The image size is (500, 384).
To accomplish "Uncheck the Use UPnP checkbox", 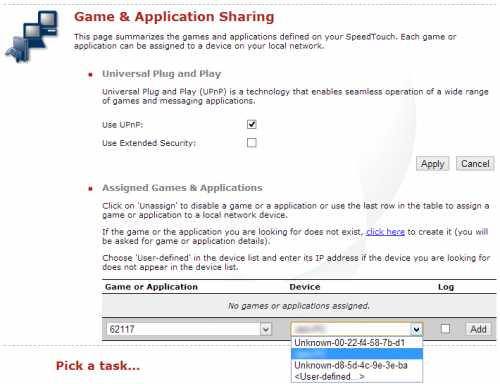I will [x=252, y=124].
